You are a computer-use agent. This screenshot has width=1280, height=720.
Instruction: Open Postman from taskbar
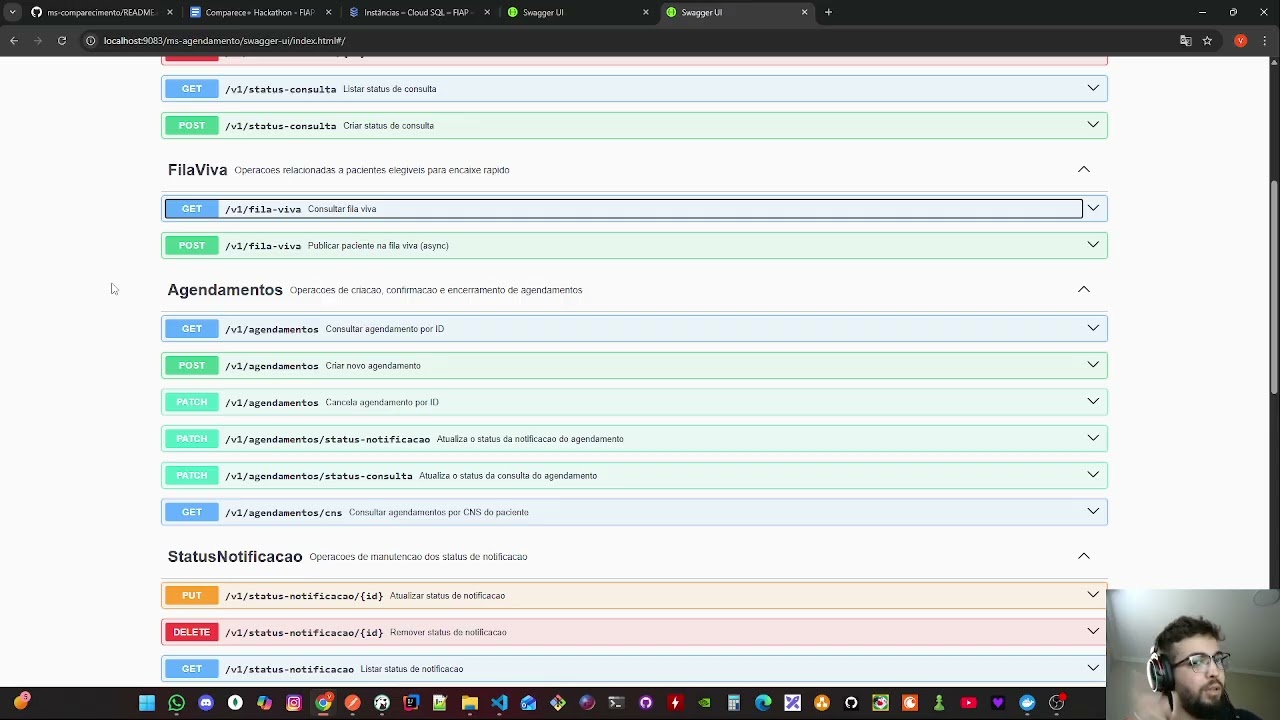pyautogui.click(x=353, y=703)
